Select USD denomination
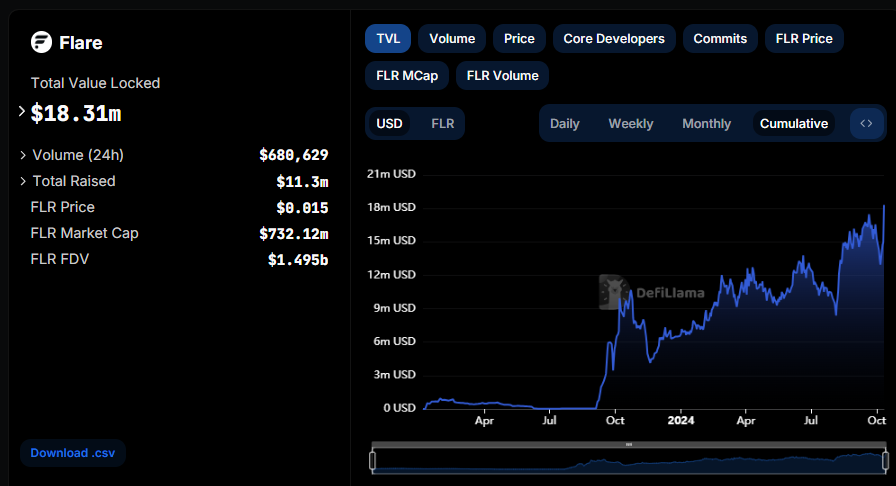This screenshot has width=896, height=486. click(x=389, y=124)
